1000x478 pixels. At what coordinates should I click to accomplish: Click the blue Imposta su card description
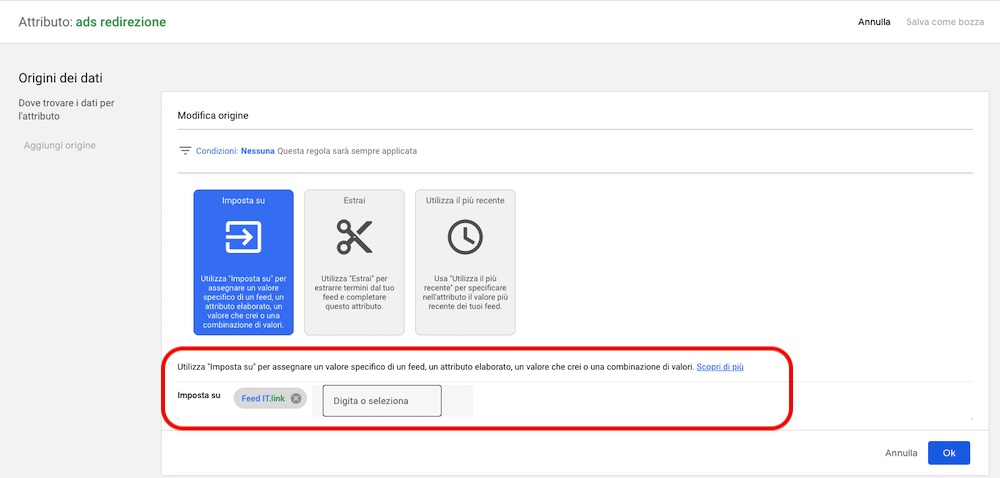243,298
